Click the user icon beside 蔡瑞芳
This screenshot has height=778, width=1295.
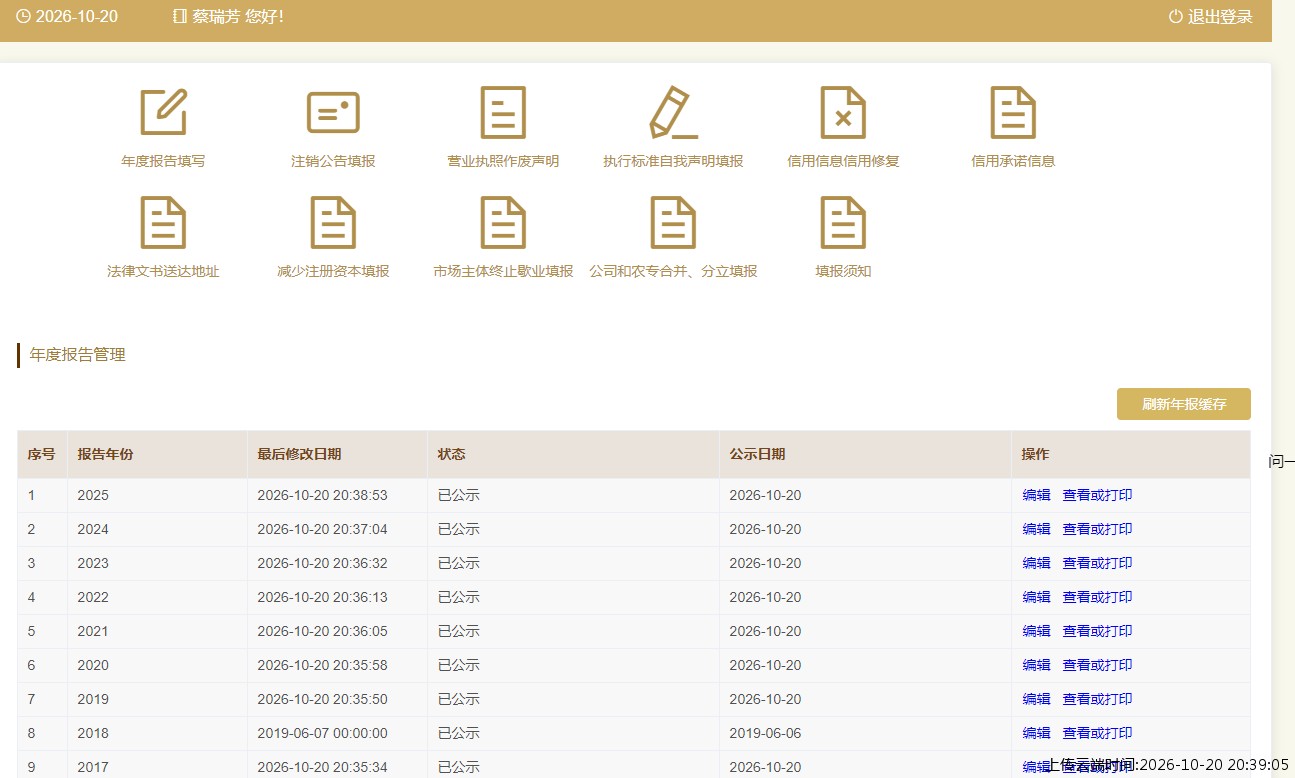(x=180, y=16)
